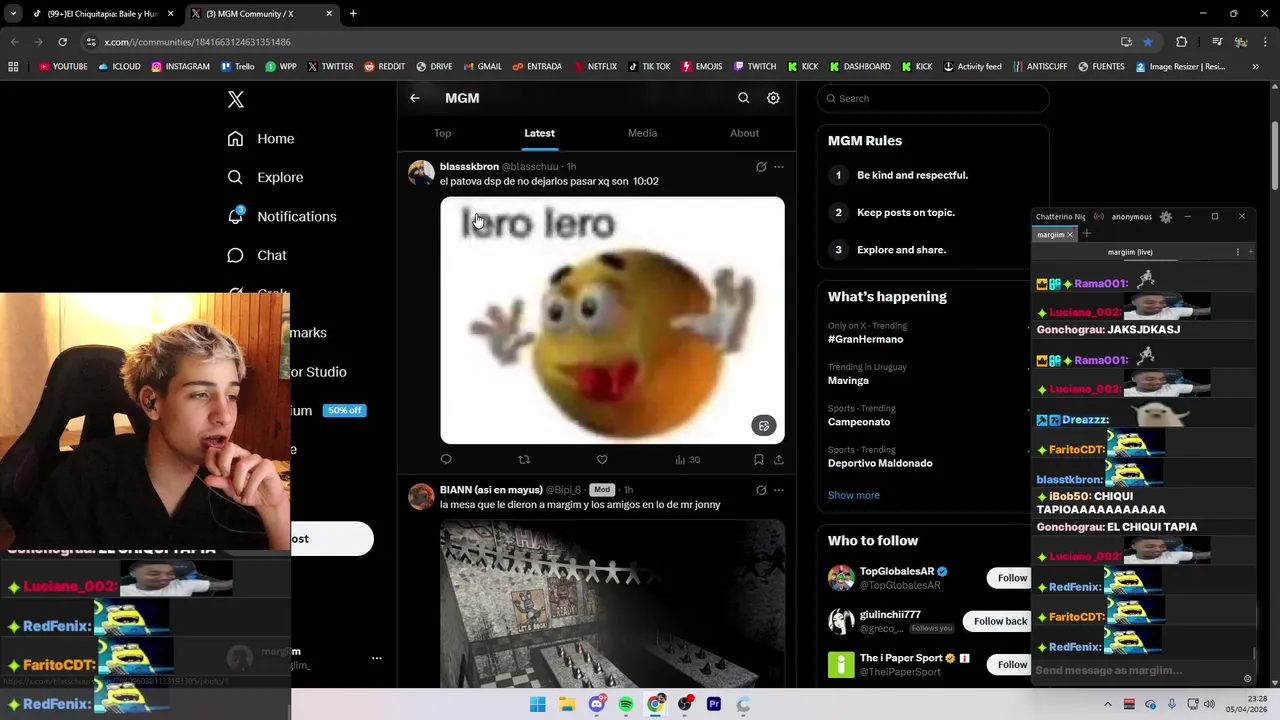Viewport: 1280px width, 720px height.
Task: Search within the MGM community
Action: pos(743,98)
